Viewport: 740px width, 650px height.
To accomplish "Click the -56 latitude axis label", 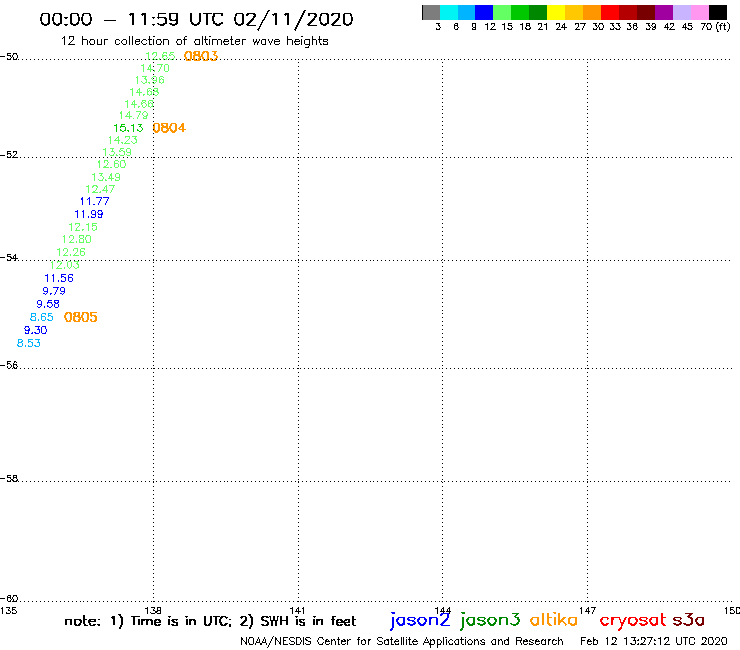I will pos(9,365).
